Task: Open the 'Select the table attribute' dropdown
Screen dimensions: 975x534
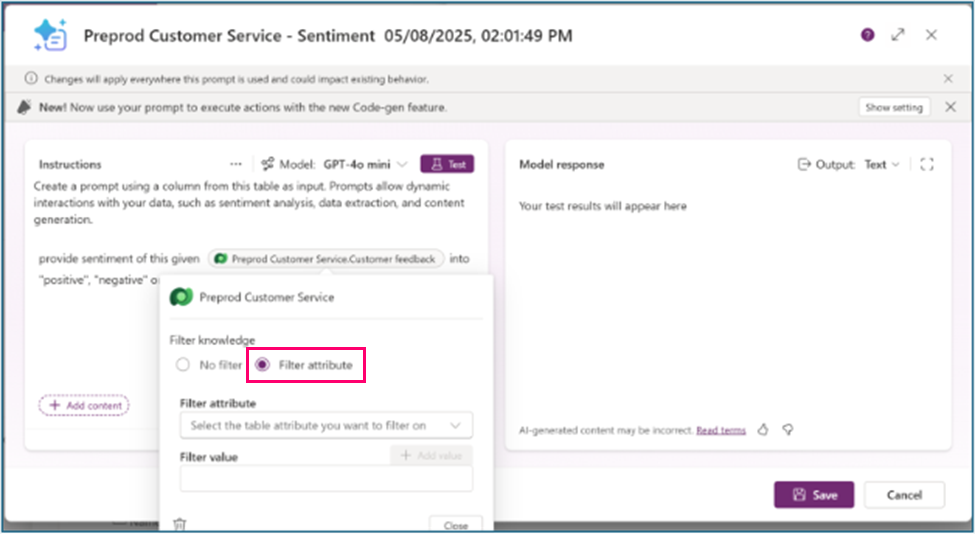Action: 326,426
